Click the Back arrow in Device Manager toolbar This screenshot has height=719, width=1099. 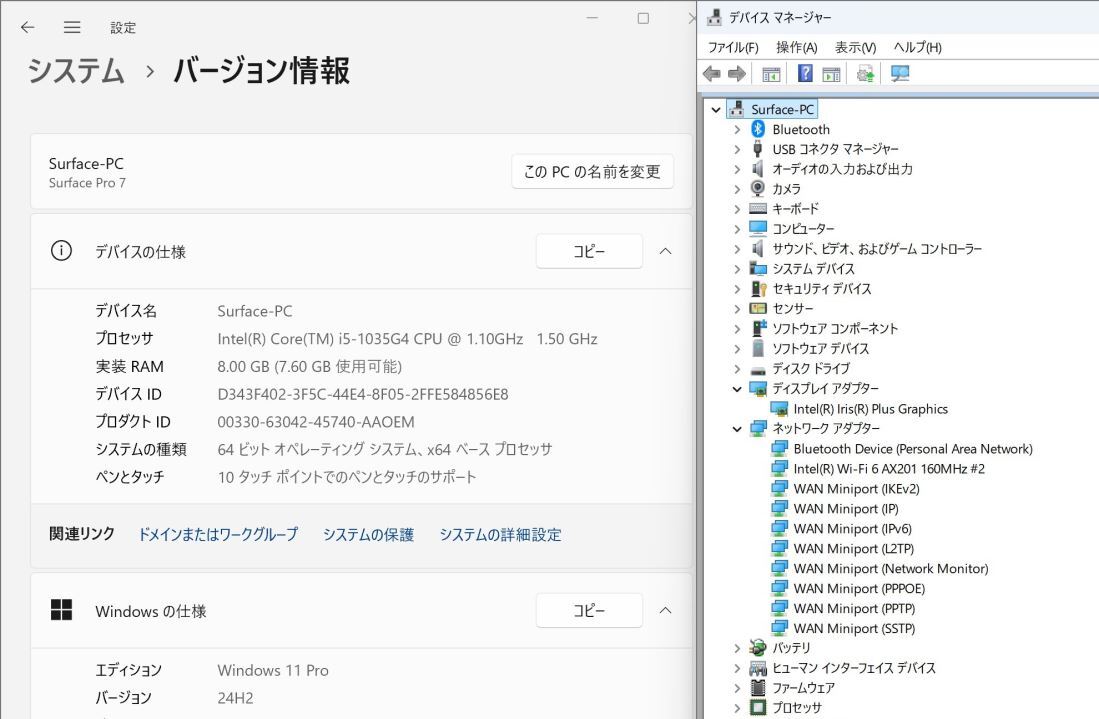coord(711,72)
